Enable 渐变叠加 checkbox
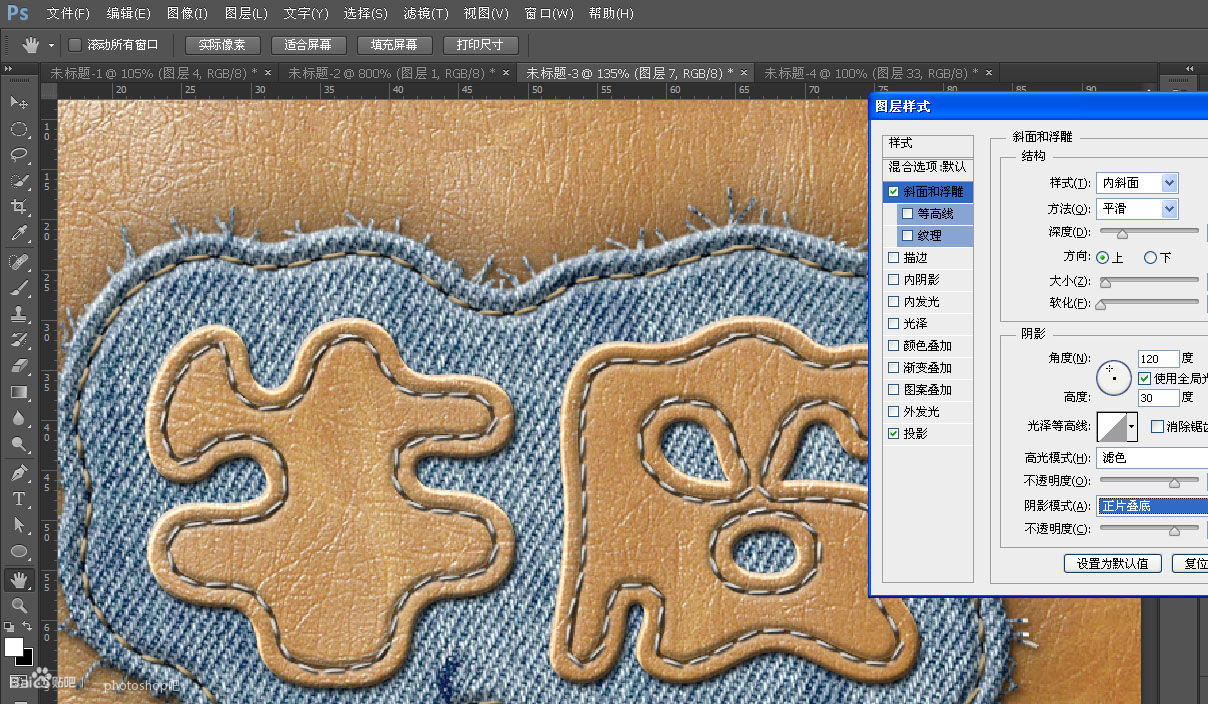 coord(893,367)
